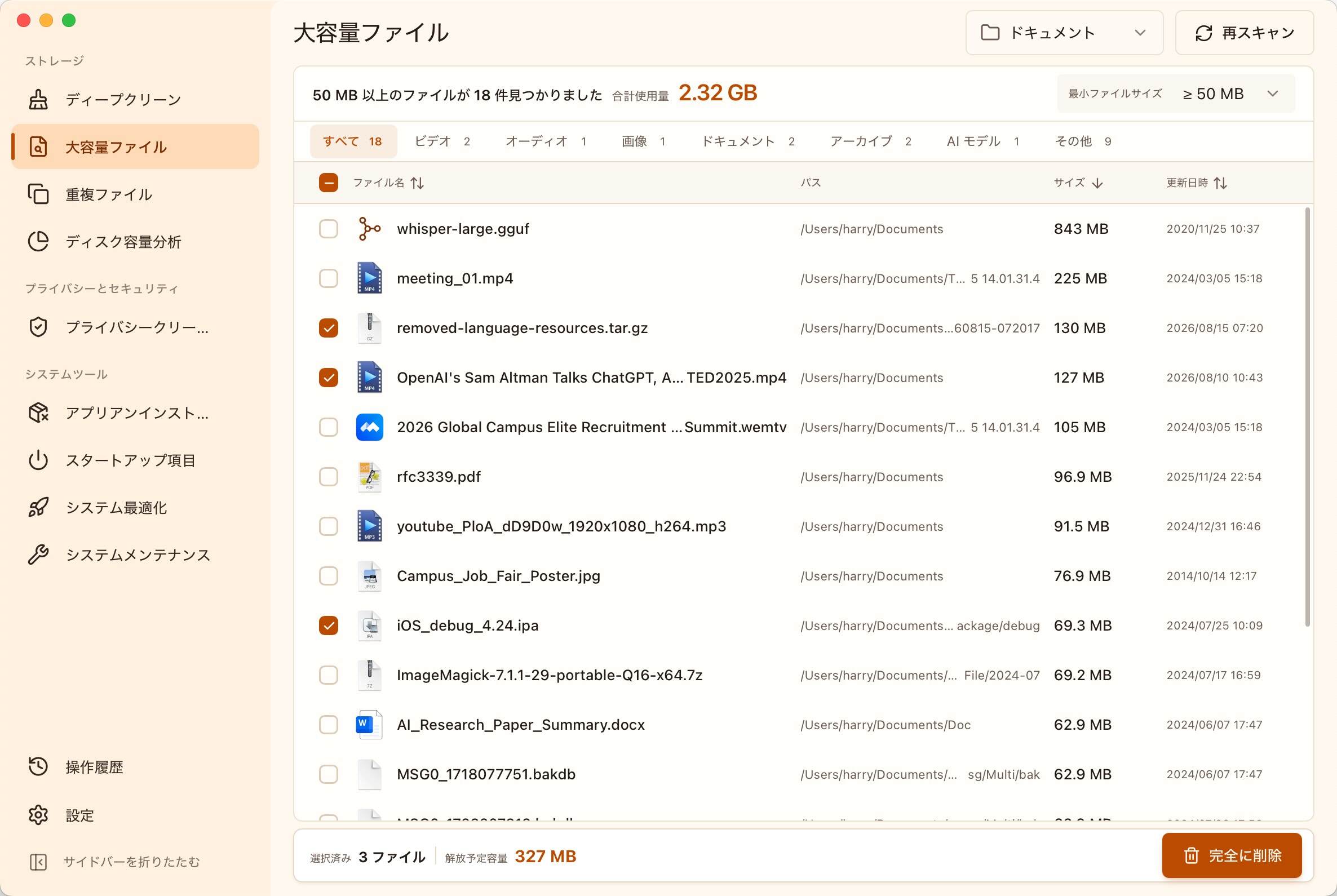Click the file list vertical scrollbar
The height and width of the screenshot is (896, 1337).
click(x=1307, y=417)
